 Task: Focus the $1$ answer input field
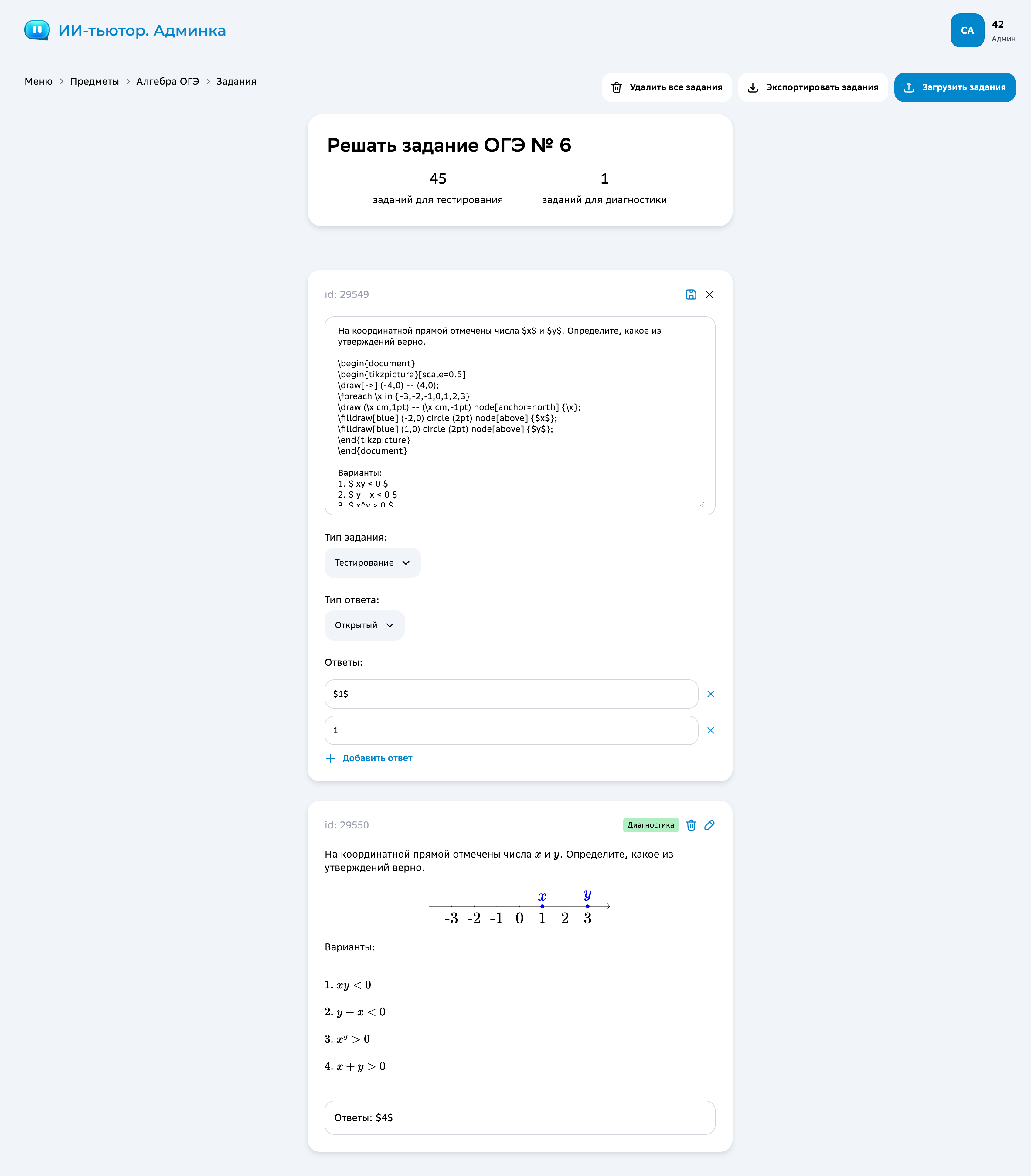[x=511, y=694]
